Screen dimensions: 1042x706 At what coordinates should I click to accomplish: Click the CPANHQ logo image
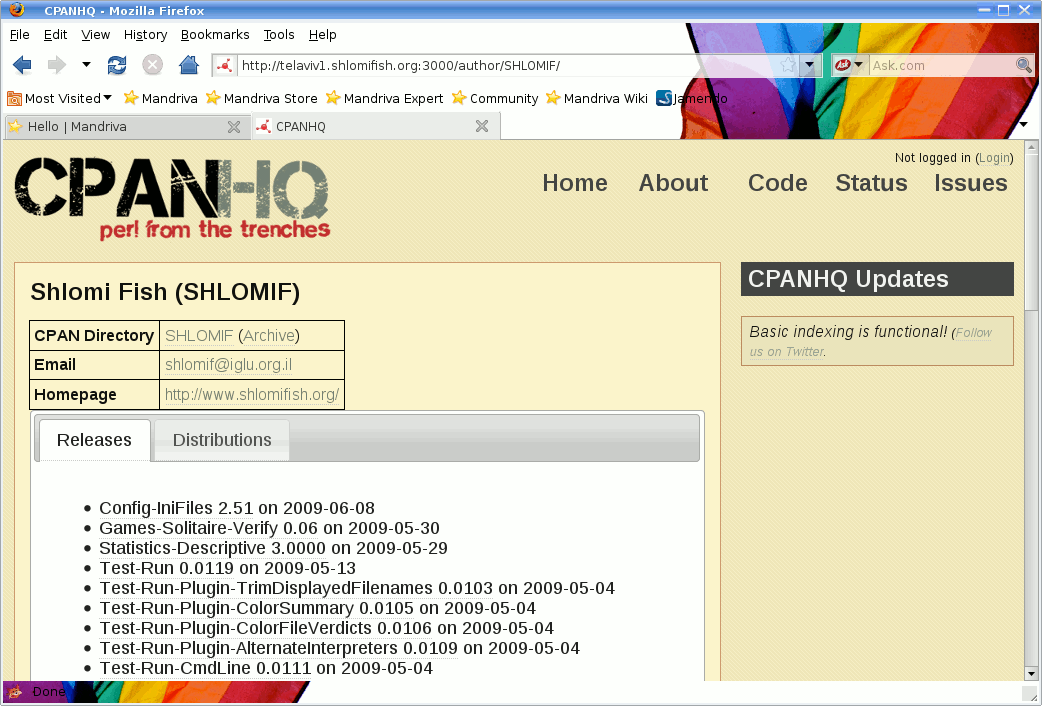click(x=172, y=197)
